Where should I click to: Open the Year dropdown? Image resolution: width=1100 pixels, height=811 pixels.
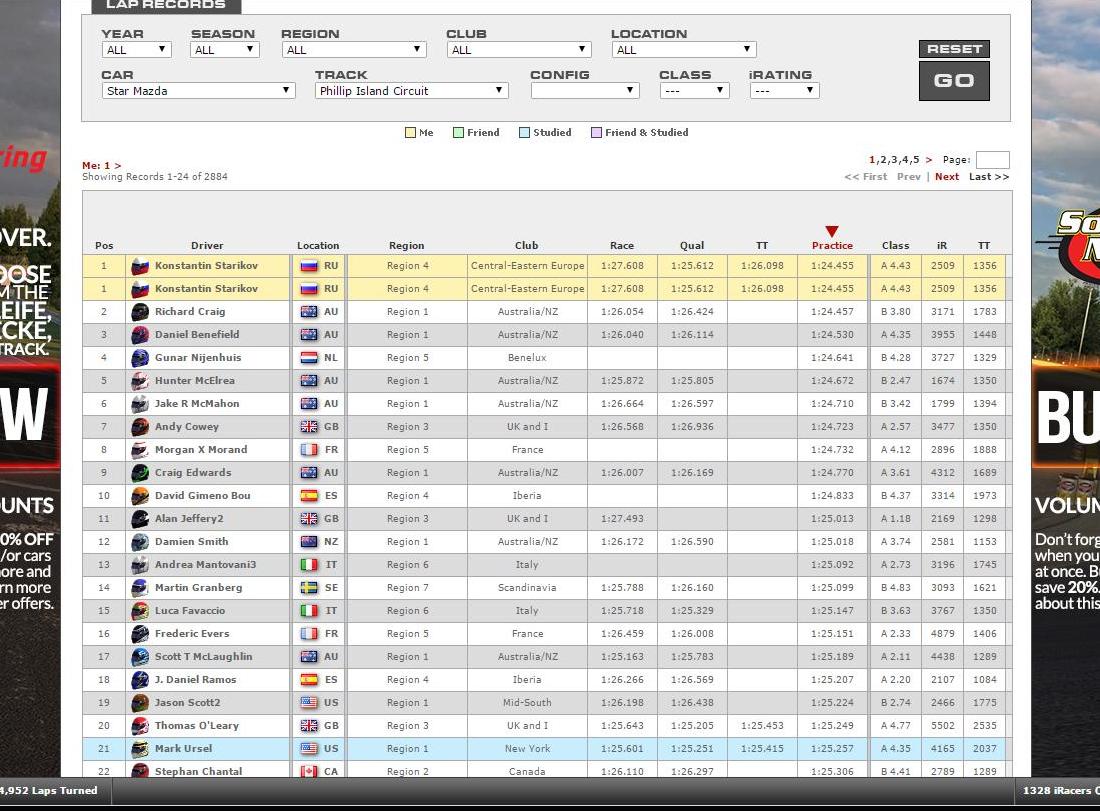click(x=136, y=50)
